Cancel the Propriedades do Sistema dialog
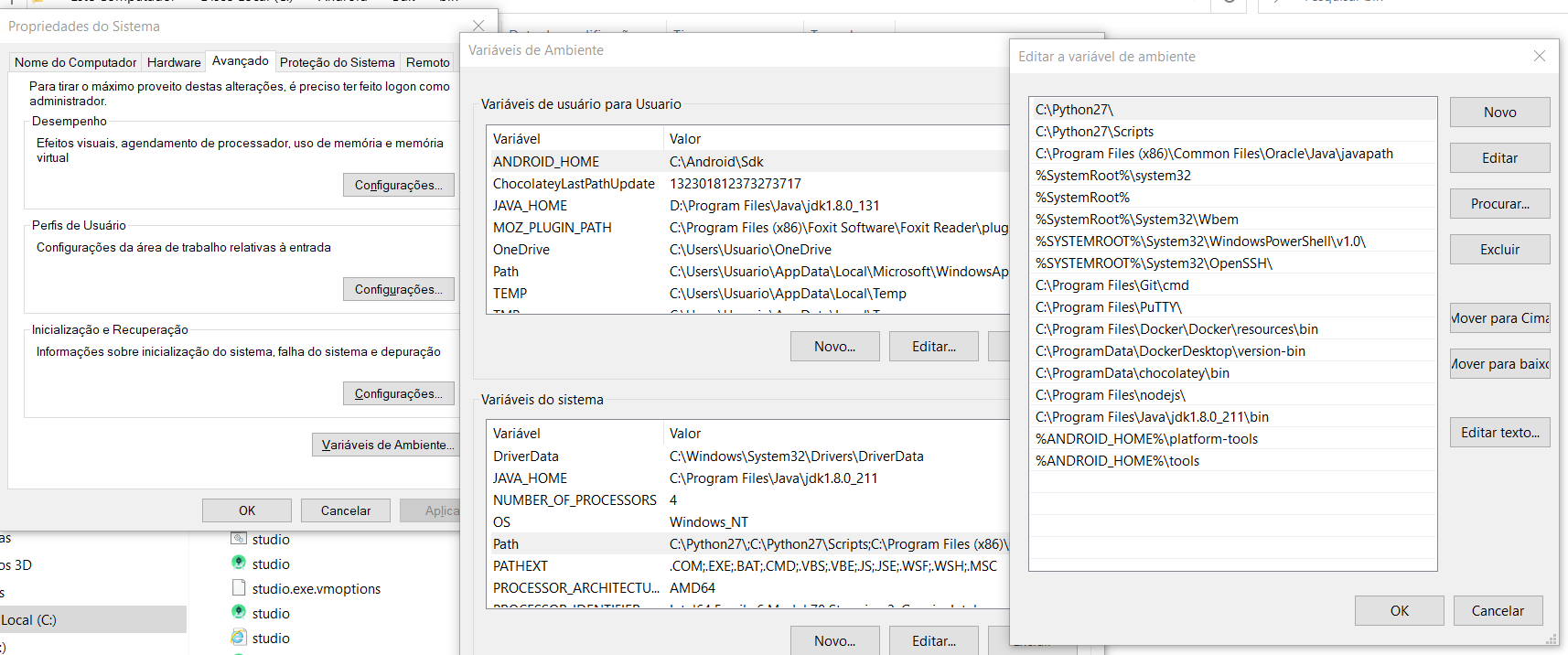Viewport: 1568px width, 655px height. click(346, 510)
